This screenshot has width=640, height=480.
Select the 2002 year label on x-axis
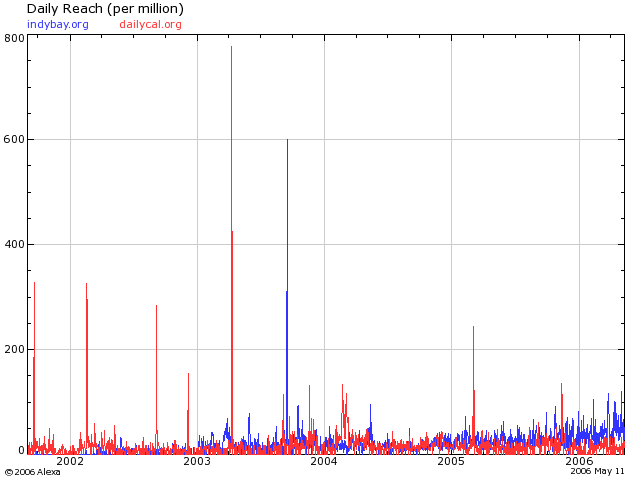tap(70, 462)
